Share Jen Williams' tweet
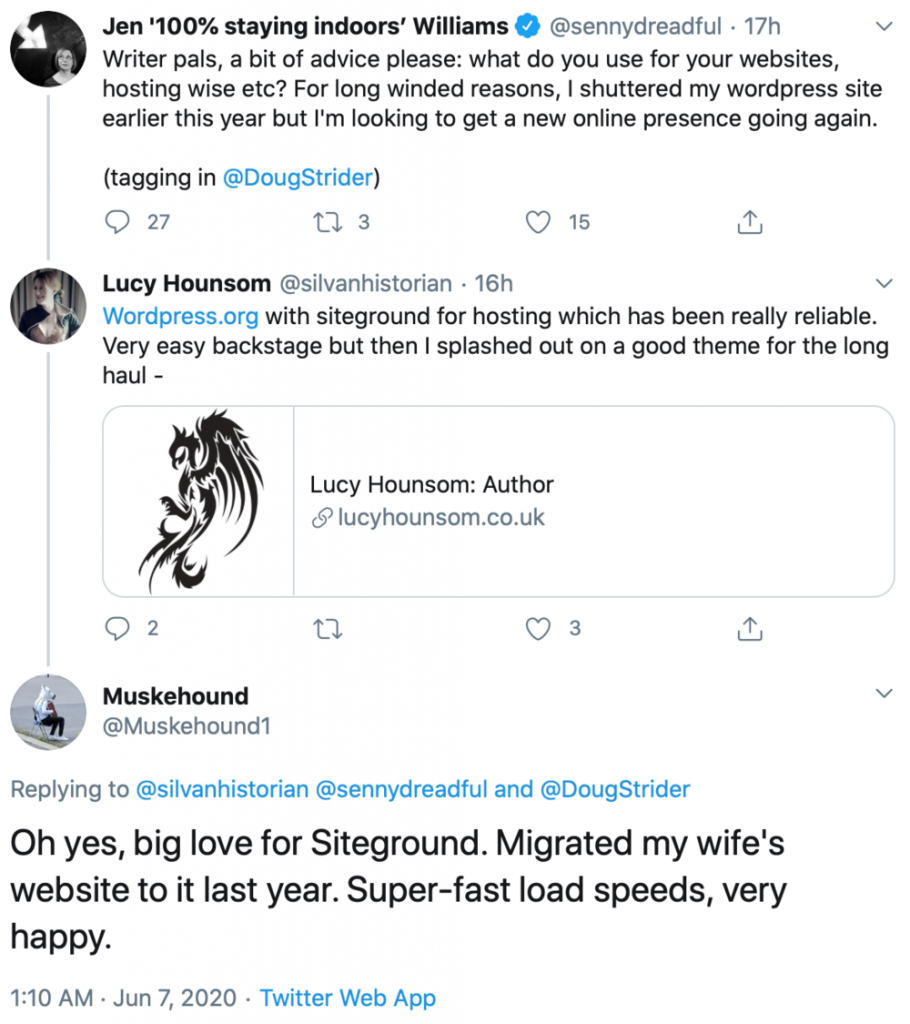 tap(749, 222)
